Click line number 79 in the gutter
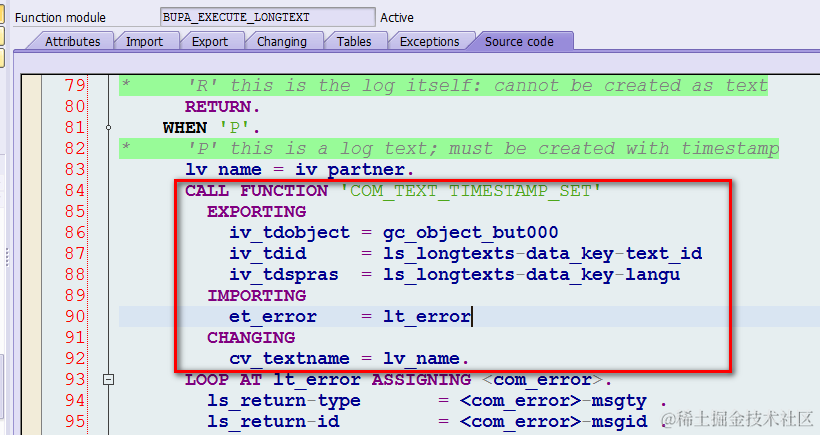Screen dimensions: 820x435 tap(75, 85)
